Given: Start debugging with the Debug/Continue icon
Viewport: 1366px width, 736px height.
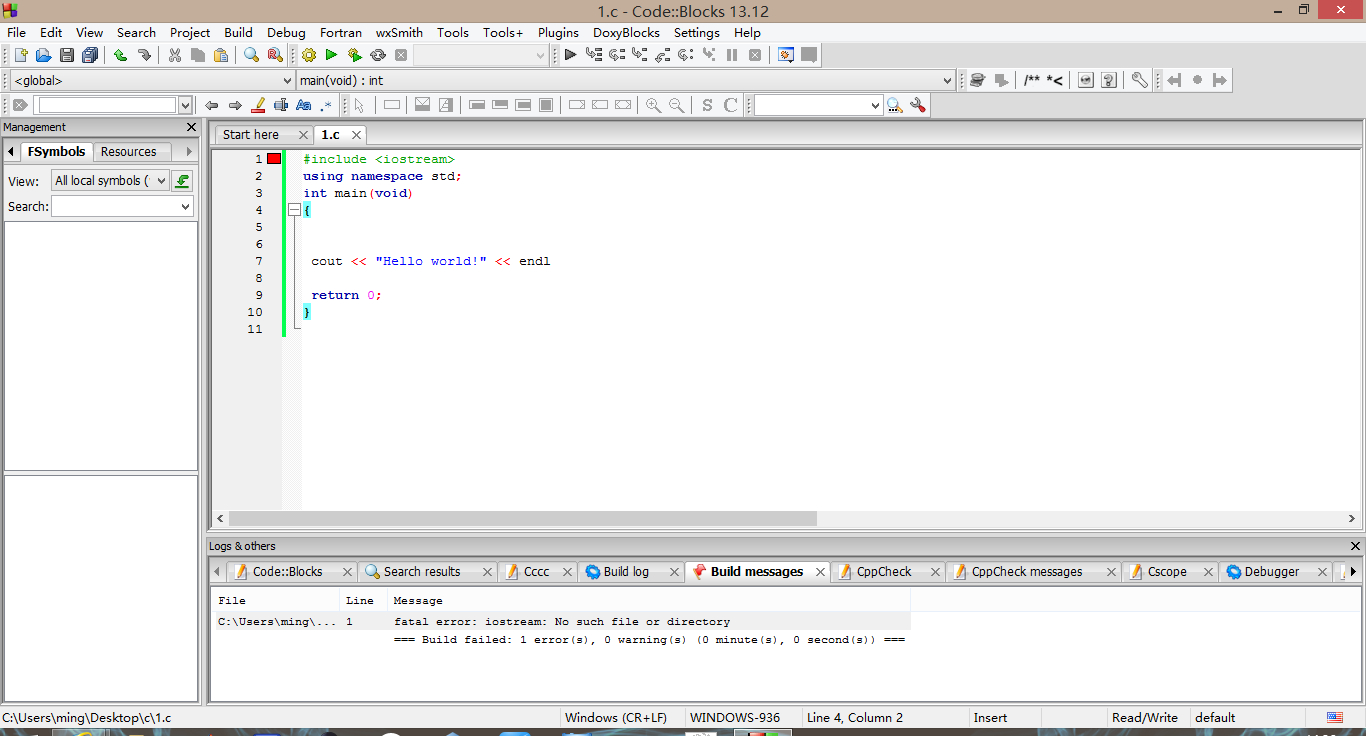Looking at the screenshot, I should pyautogui.click(x=570, y=55).
